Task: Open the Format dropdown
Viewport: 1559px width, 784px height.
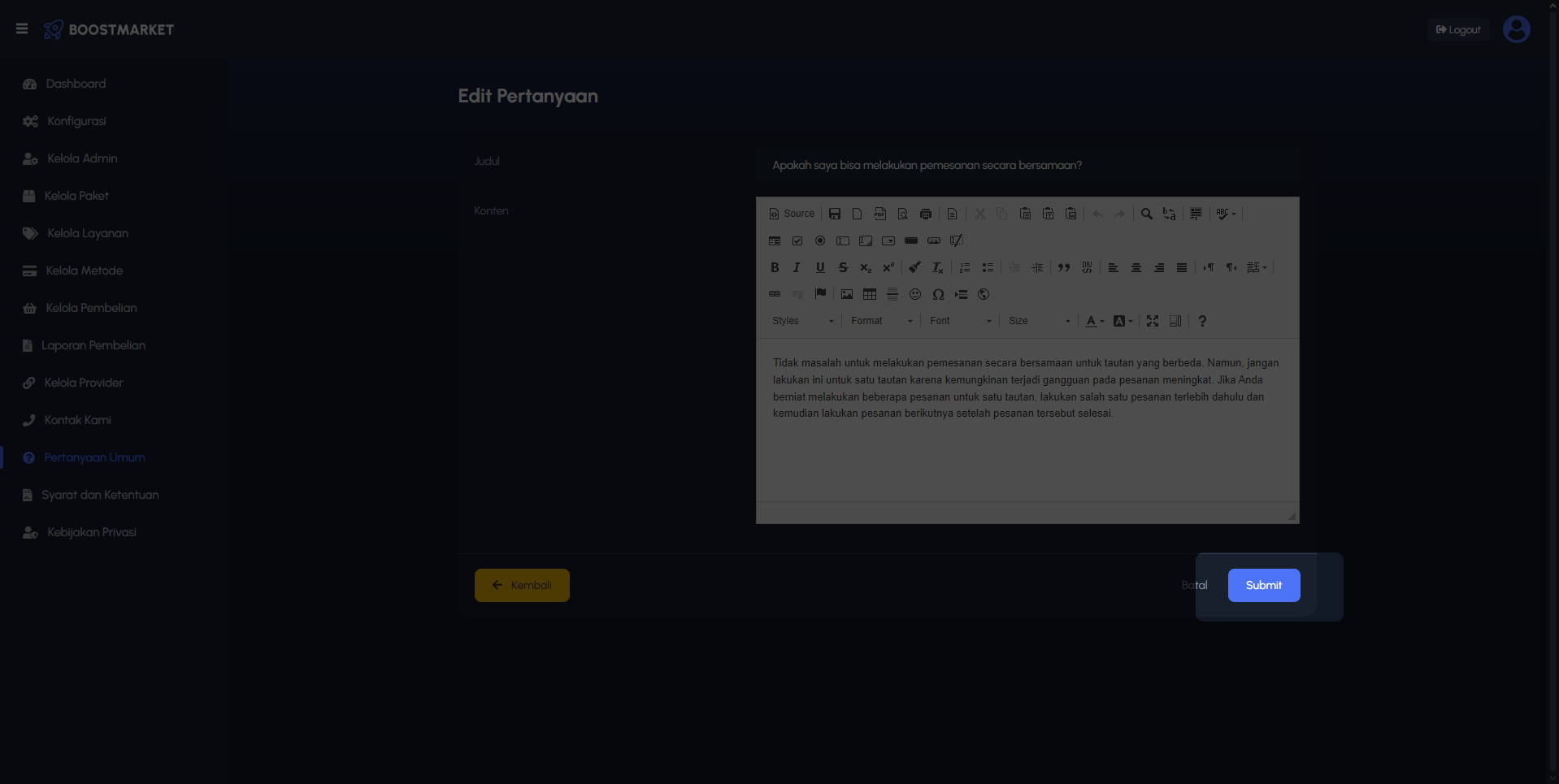Action: [x=882, y=321]
